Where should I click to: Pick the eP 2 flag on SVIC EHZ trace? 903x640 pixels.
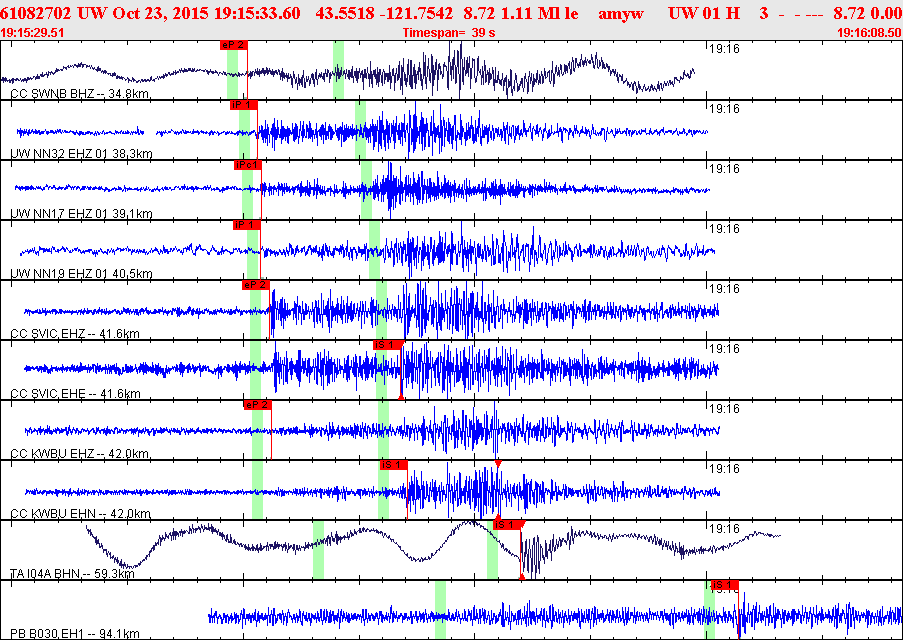(256, 285)
